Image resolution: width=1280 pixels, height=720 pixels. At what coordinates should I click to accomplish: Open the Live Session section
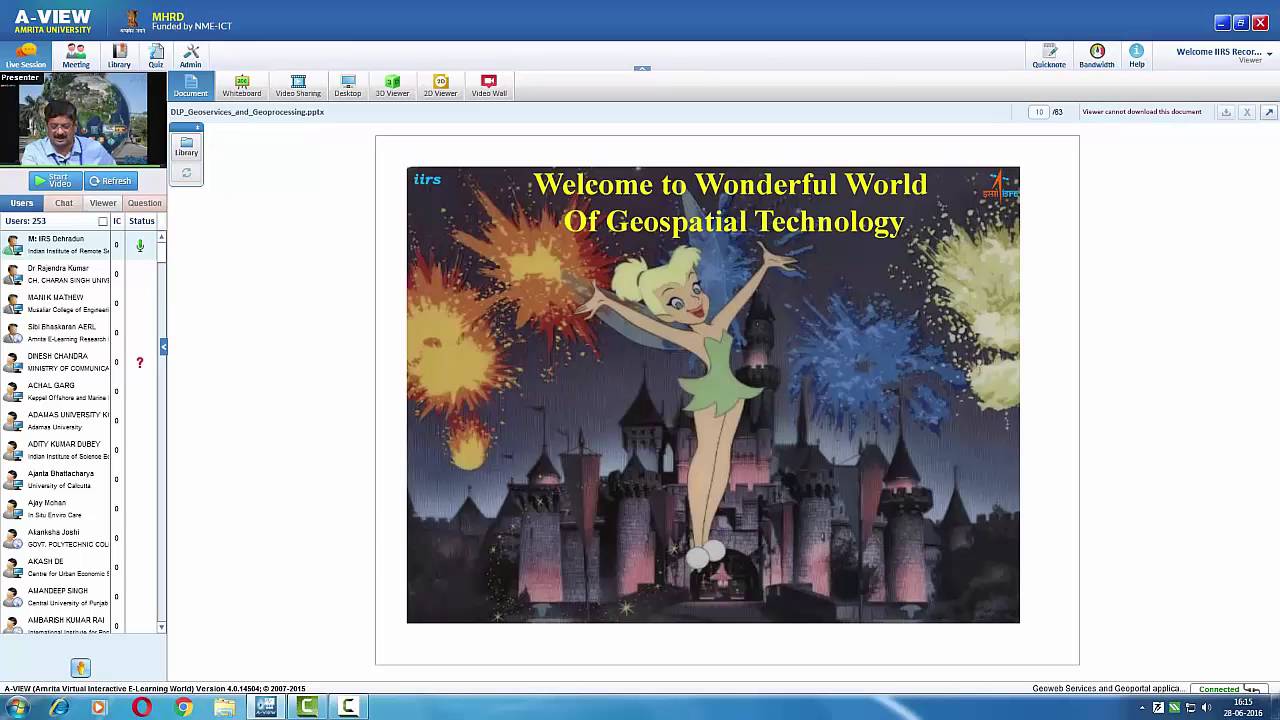click(x=25, y=56)
